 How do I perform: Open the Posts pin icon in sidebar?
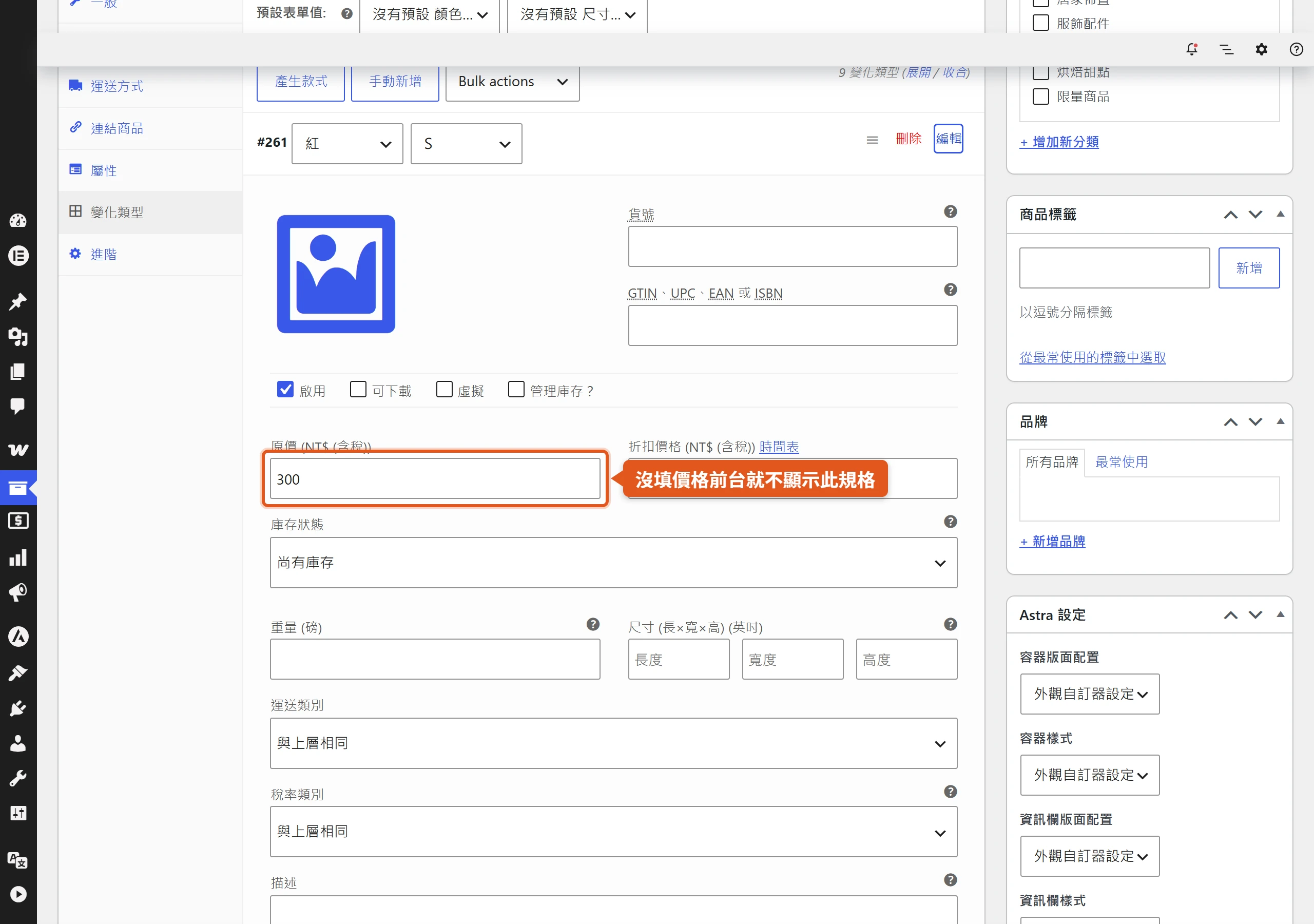tap(18, 302)
